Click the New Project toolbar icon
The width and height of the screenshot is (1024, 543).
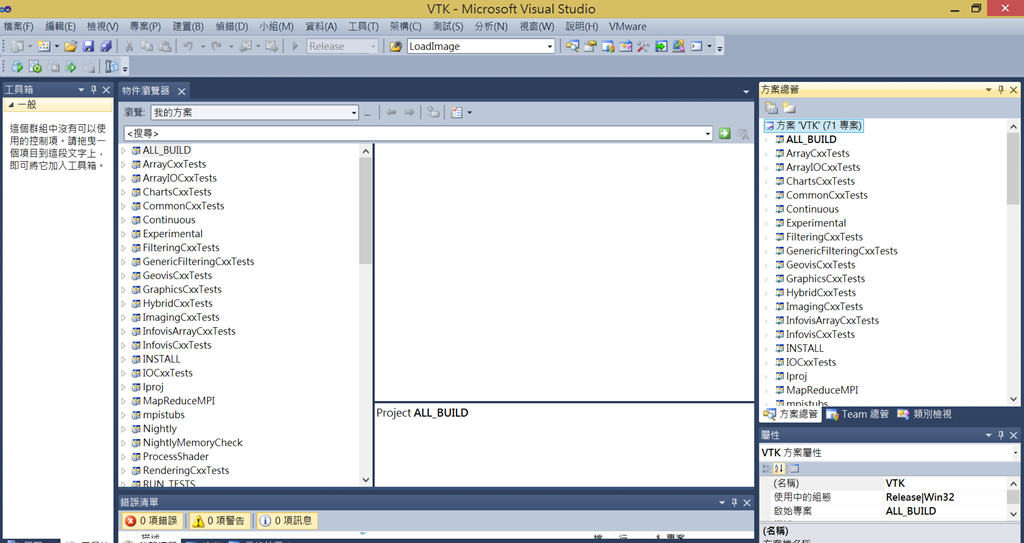coord(18,46)
